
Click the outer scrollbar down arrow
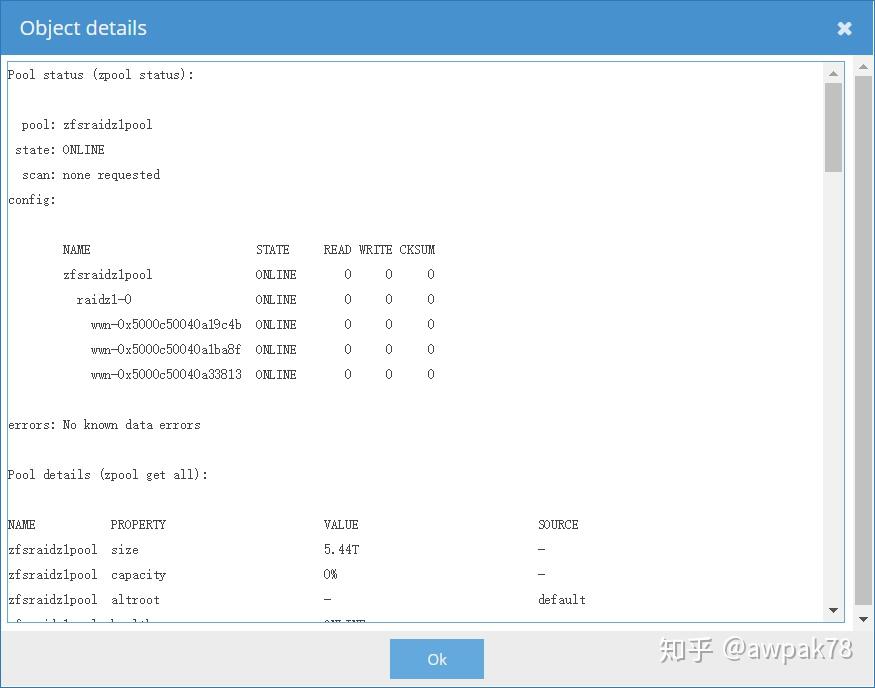point(865,619)
